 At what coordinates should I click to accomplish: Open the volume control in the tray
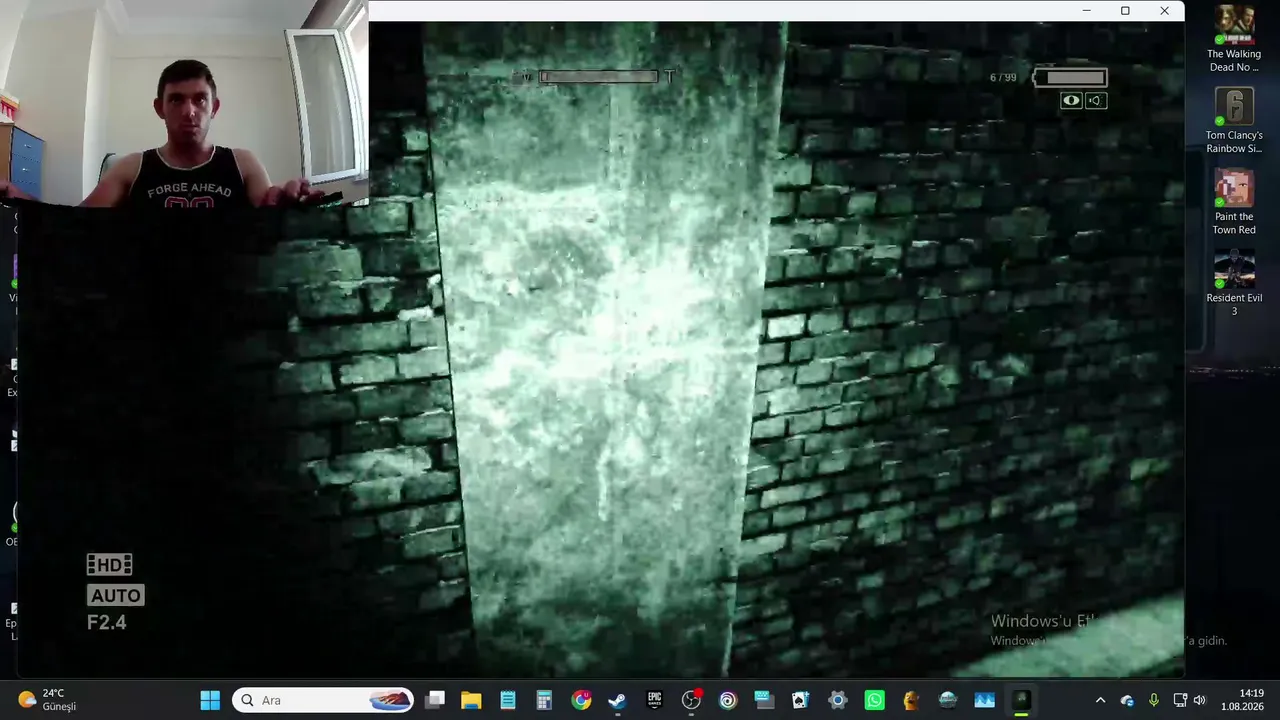click(x=1199, y=700)
